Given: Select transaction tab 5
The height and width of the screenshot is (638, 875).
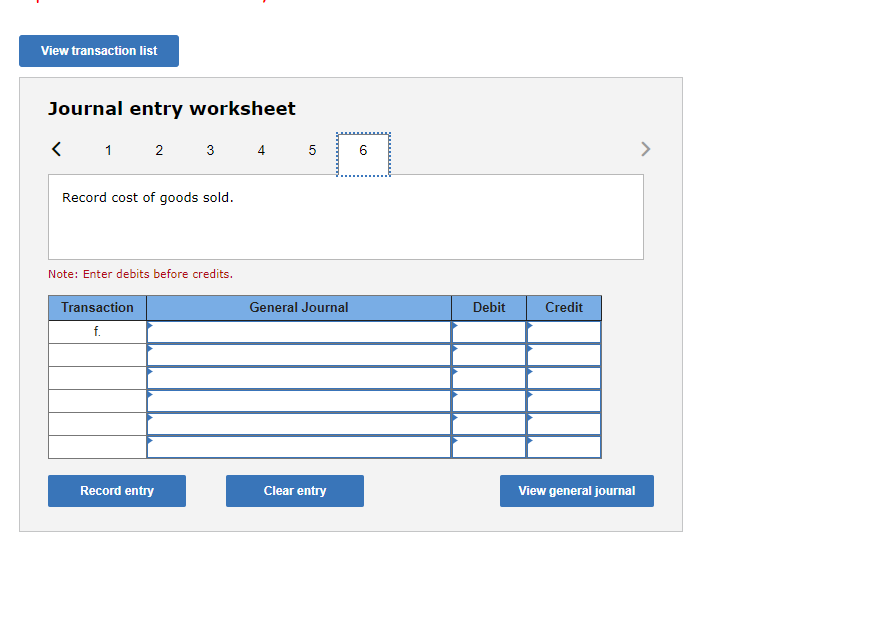Looking at the screenshot, I should tap(312, 150).
